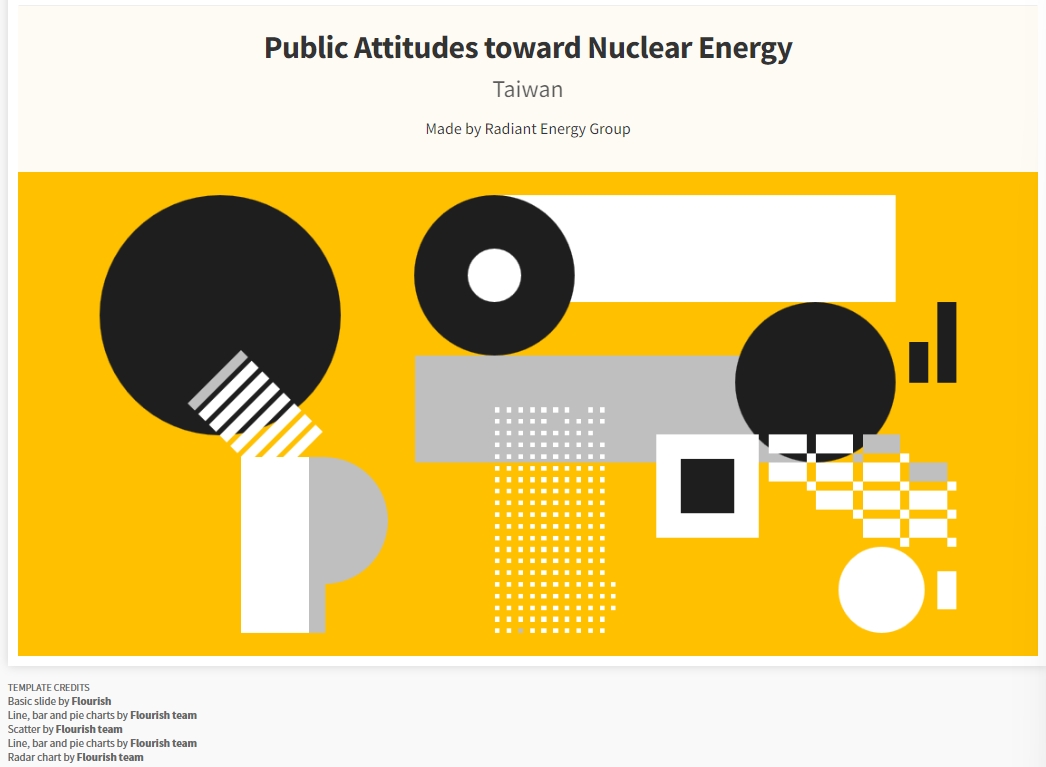Image resolution: width=1046 pixels, height=767 pixels.
Task: Click the Public Attitudes toward Nuclear Energy title
Action: (528, 48)
